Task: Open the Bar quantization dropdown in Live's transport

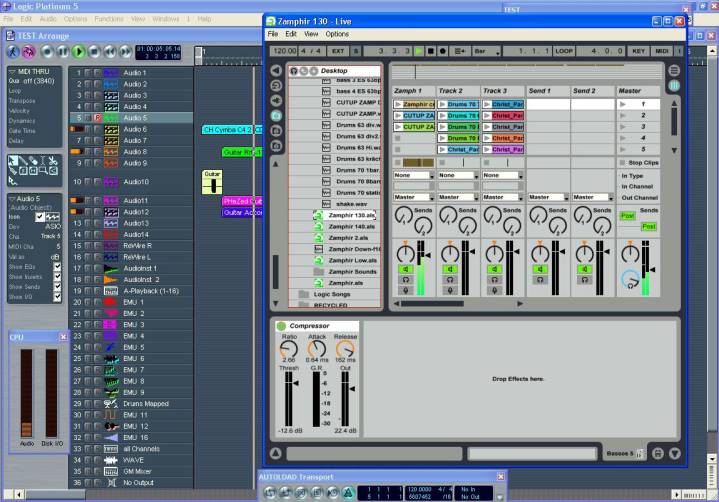Action: point(487,51)
